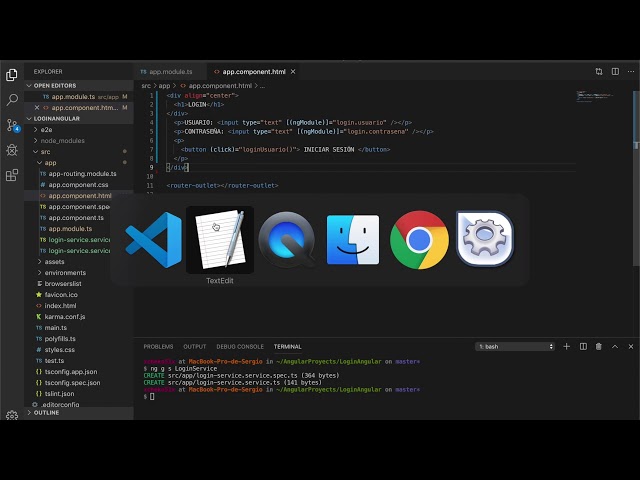Viewport: 640px width, 480px height.
Task: Open the Run and Debug view
Action: tap(12, 150)
